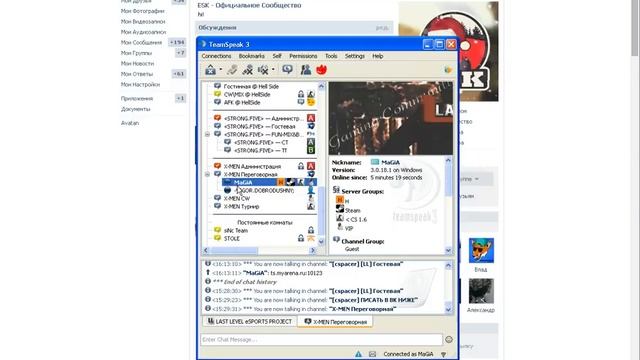
Task: Collapse the X-MEN Переговорная channel
Action: tap(207, 174)
